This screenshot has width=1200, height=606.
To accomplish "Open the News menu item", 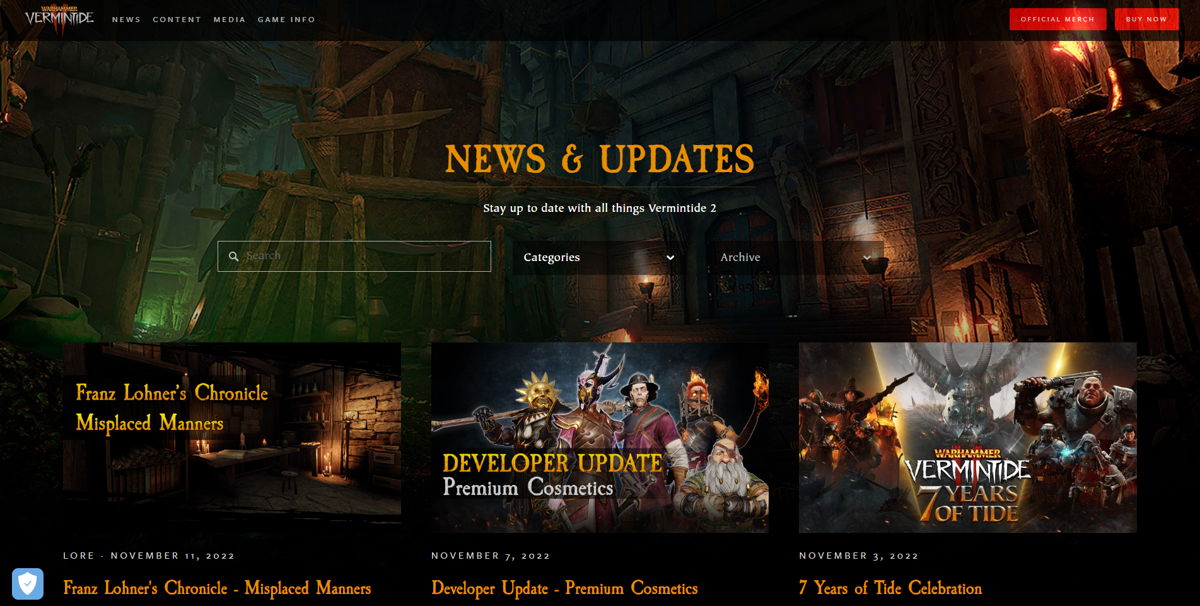I will click(126, 20).
